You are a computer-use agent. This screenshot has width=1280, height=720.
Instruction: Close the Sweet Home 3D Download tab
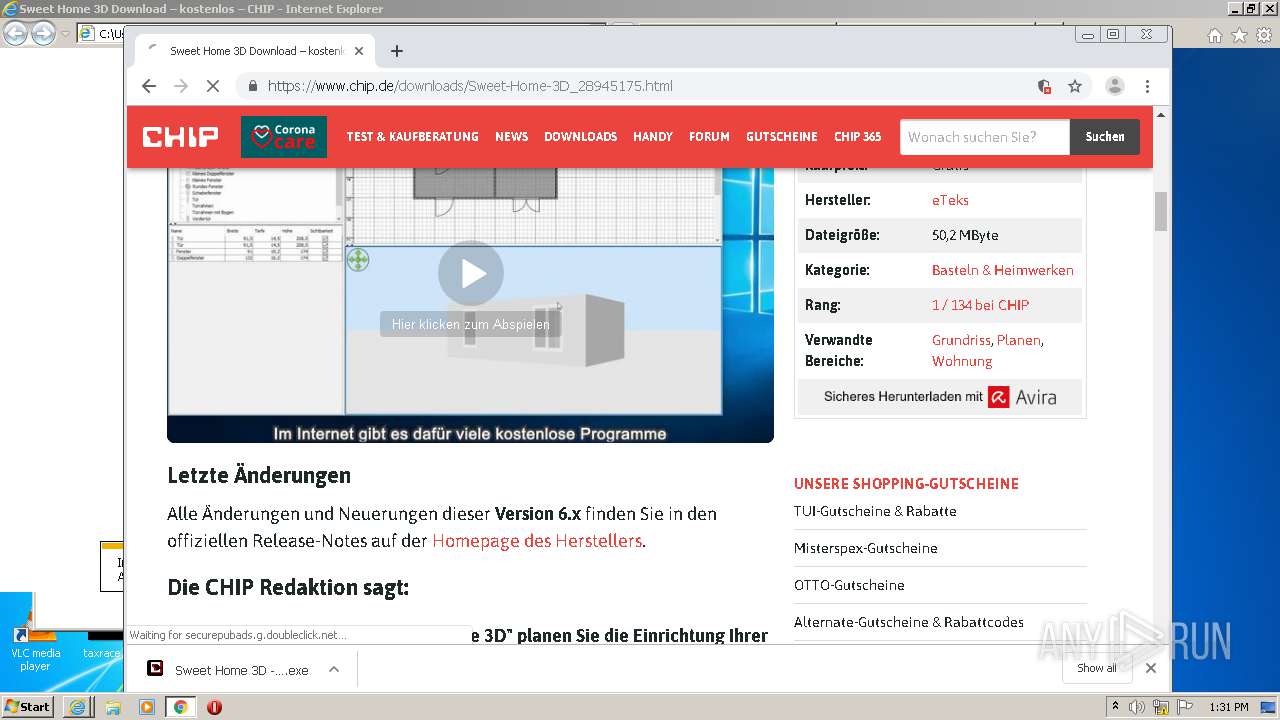(x=359, y=51)
